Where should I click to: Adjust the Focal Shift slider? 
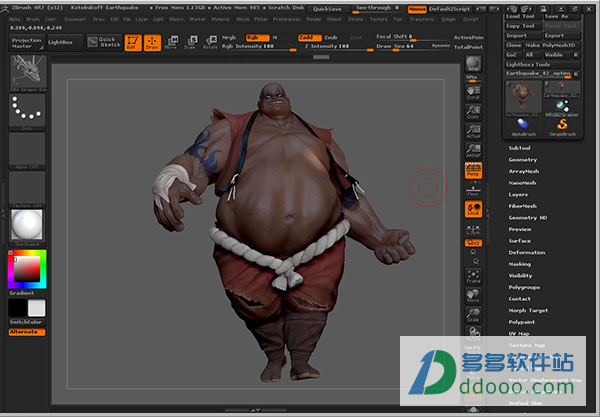click(412, 37)
